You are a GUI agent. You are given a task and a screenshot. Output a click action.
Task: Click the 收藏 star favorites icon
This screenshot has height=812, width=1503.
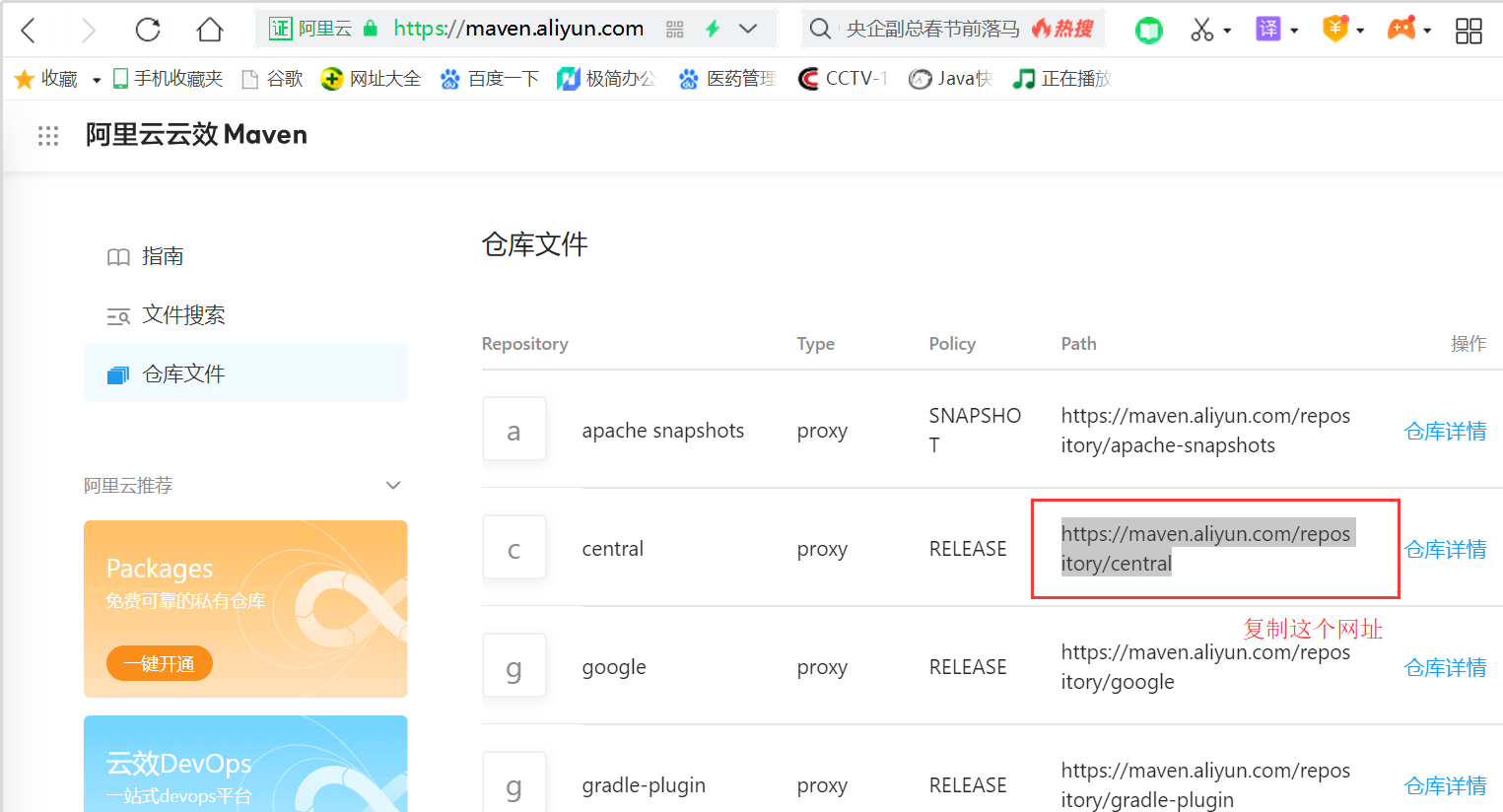[25, 79]
